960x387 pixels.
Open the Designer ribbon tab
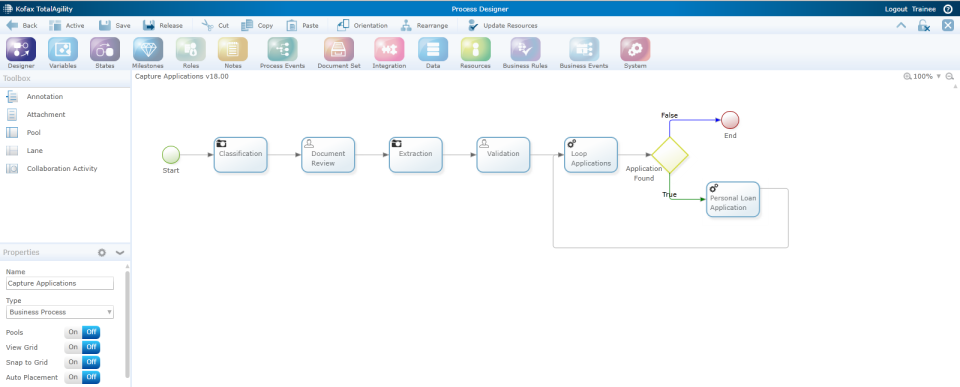click(21, 53)
